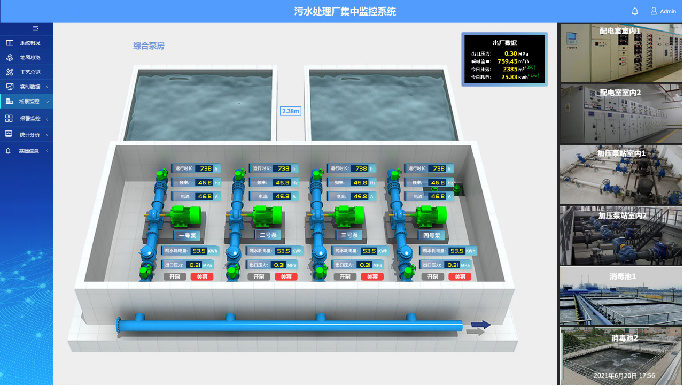Image resolution: width=683 pixels, height=386 pixels.
Task: Switch off pump 二号泵 with red 关闭 button
Action: pos(286,277)
